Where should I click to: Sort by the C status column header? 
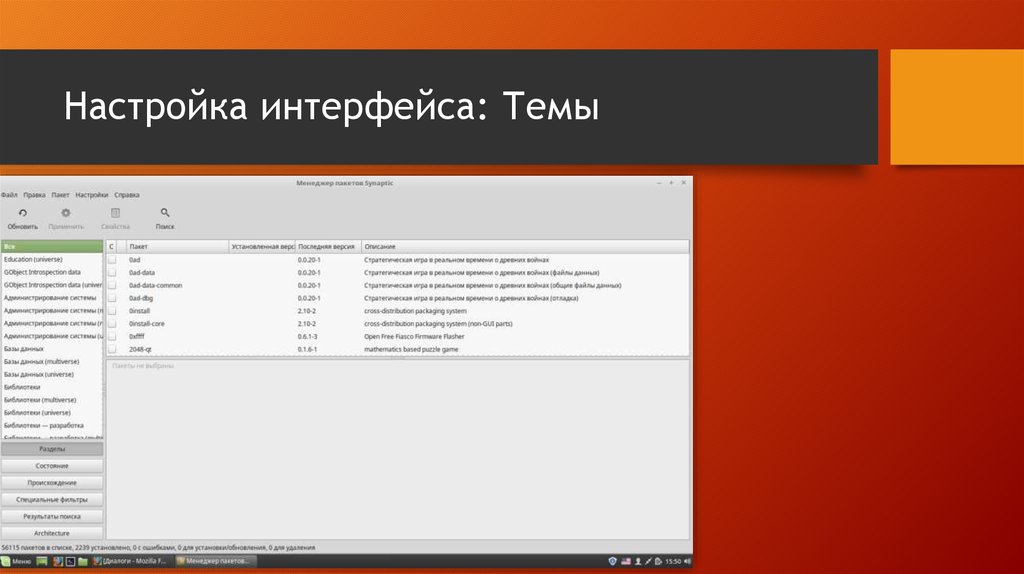pyautogui.click(x=112, y=247)
